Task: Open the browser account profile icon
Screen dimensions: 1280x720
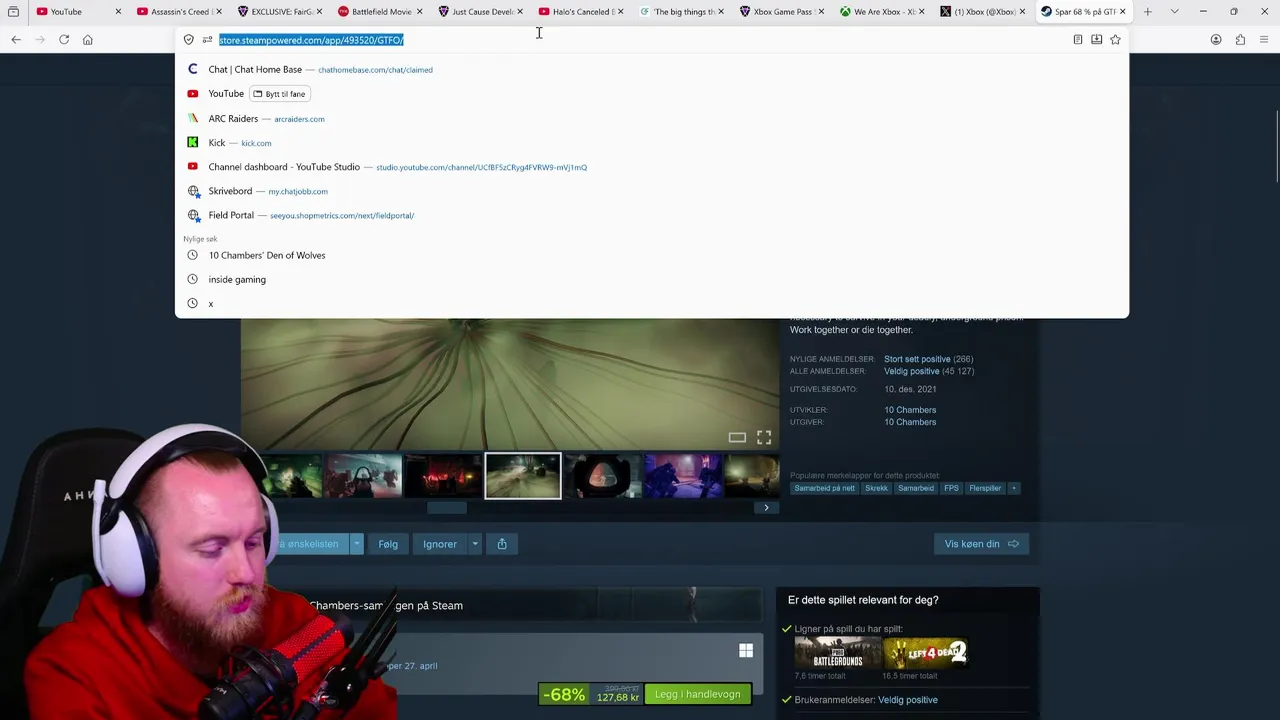Action: pos(1216,40)
